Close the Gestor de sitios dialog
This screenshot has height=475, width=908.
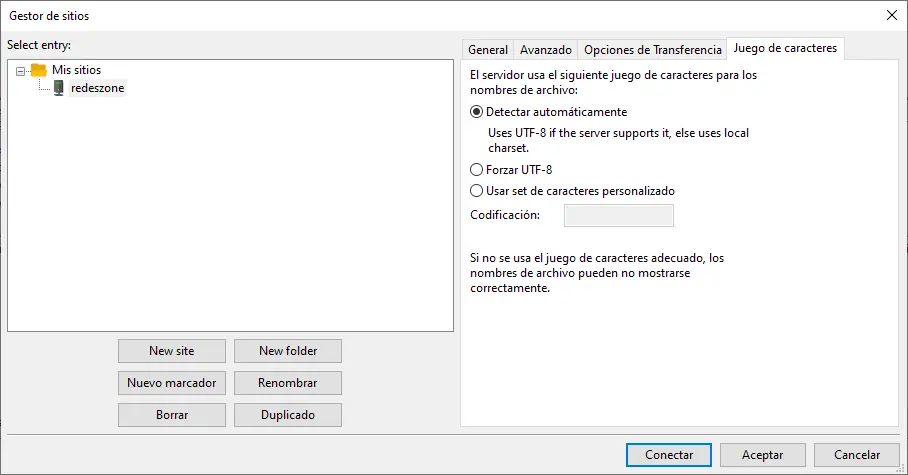click(891, 14)
